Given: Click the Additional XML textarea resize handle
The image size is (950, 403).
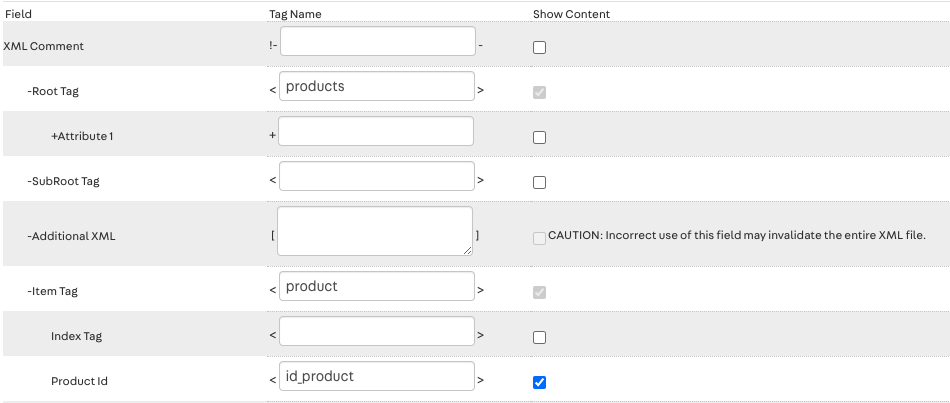Looking at the screenshot, I should click(x=467, y=250).
